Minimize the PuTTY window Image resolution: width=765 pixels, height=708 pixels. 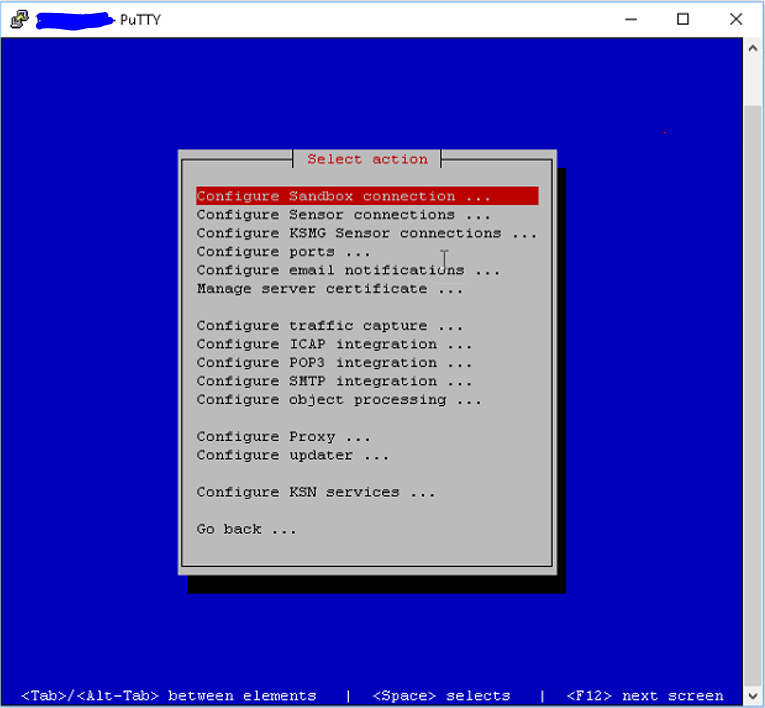click(x=631, y=20)
